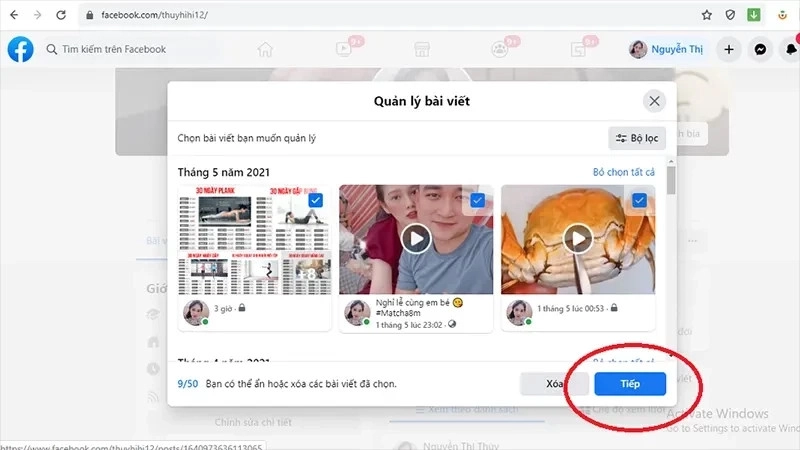Open the Messenger icon
The image size is (800, 450).
(760, 49)
